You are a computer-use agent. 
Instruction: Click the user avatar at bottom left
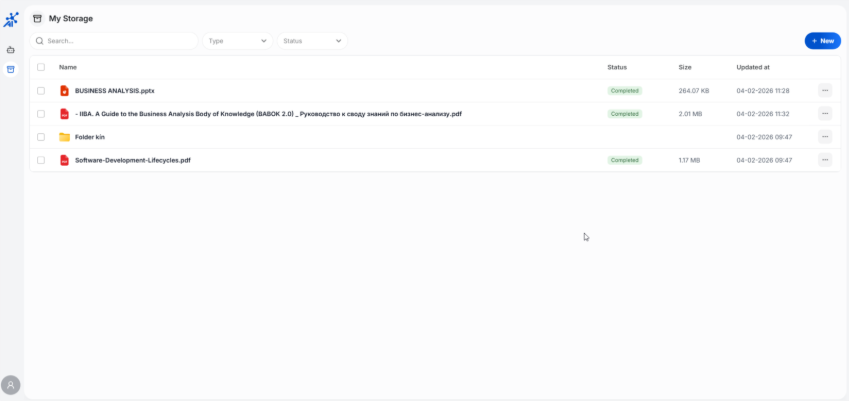11,385
